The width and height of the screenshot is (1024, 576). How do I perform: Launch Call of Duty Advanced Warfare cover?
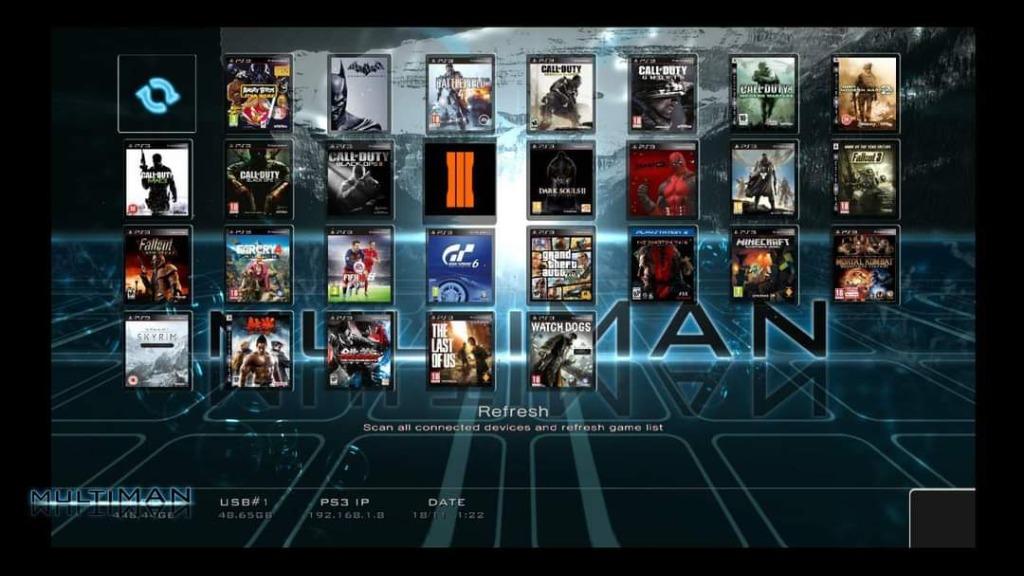(x=561, y=94)
